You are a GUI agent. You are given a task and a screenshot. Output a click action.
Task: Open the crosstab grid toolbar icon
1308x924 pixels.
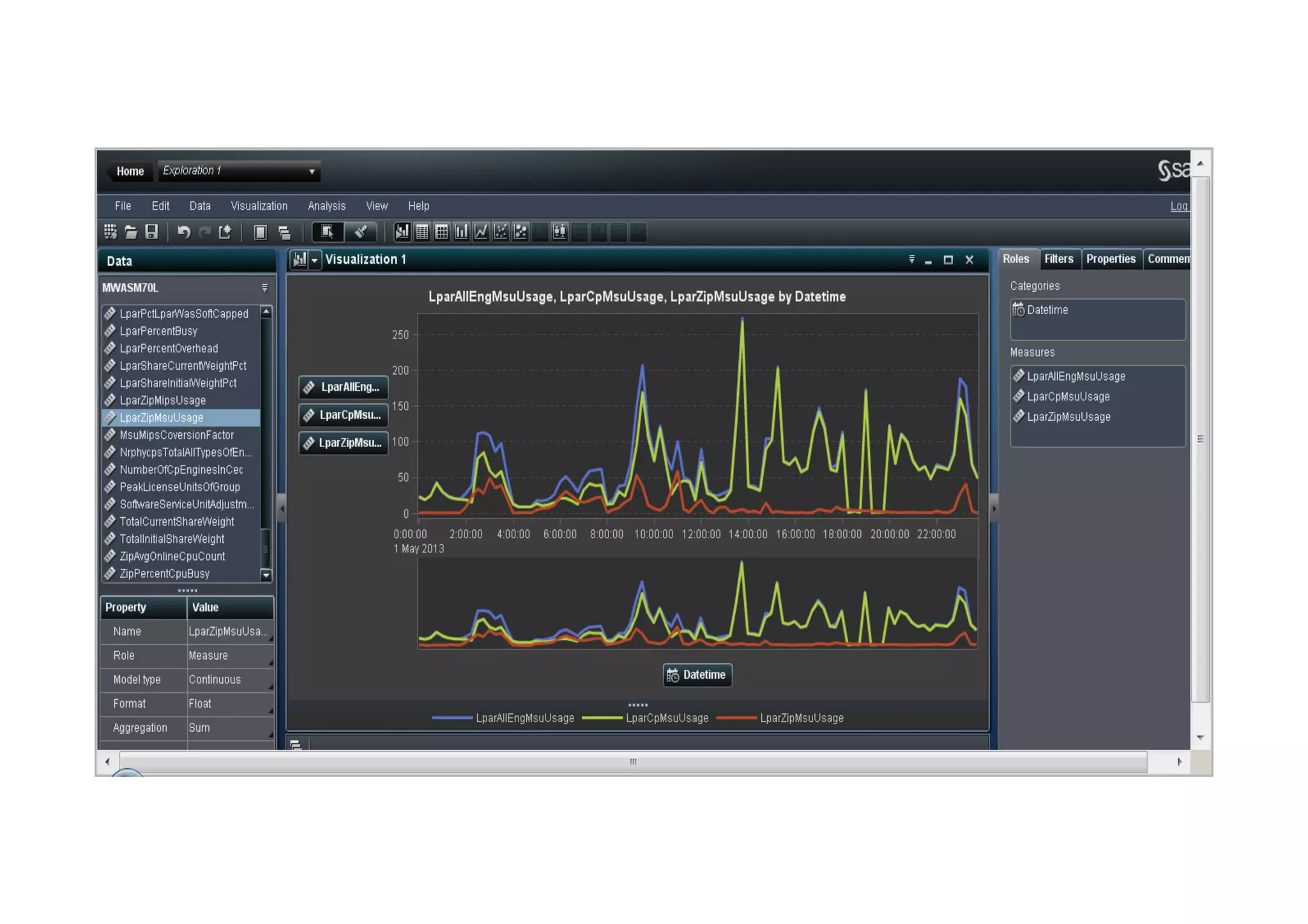coord(441,232)
